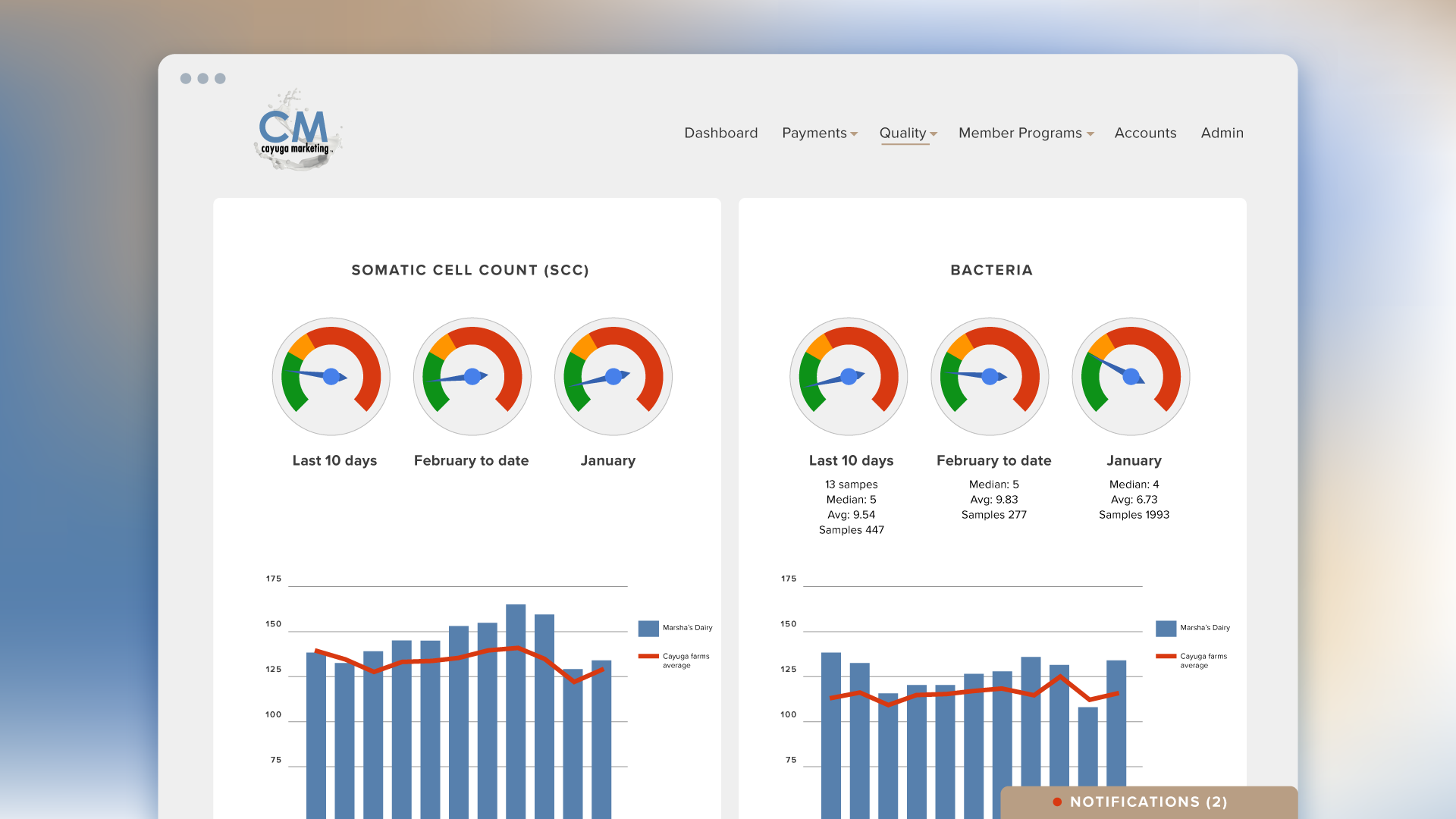The image size is (1456, 819).
Task: Click the Quality tab label
Action: tap(904, 132)
